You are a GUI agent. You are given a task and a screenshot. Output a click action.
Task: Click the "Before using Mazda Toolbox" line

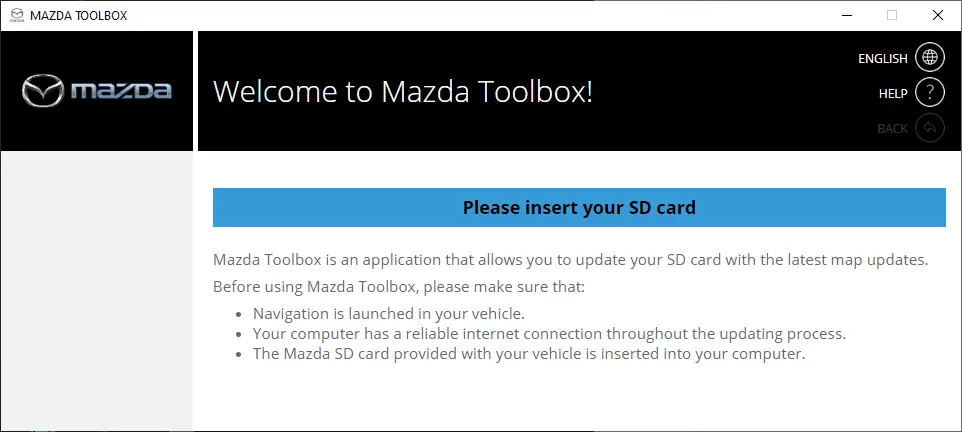[x=398, y=287]
